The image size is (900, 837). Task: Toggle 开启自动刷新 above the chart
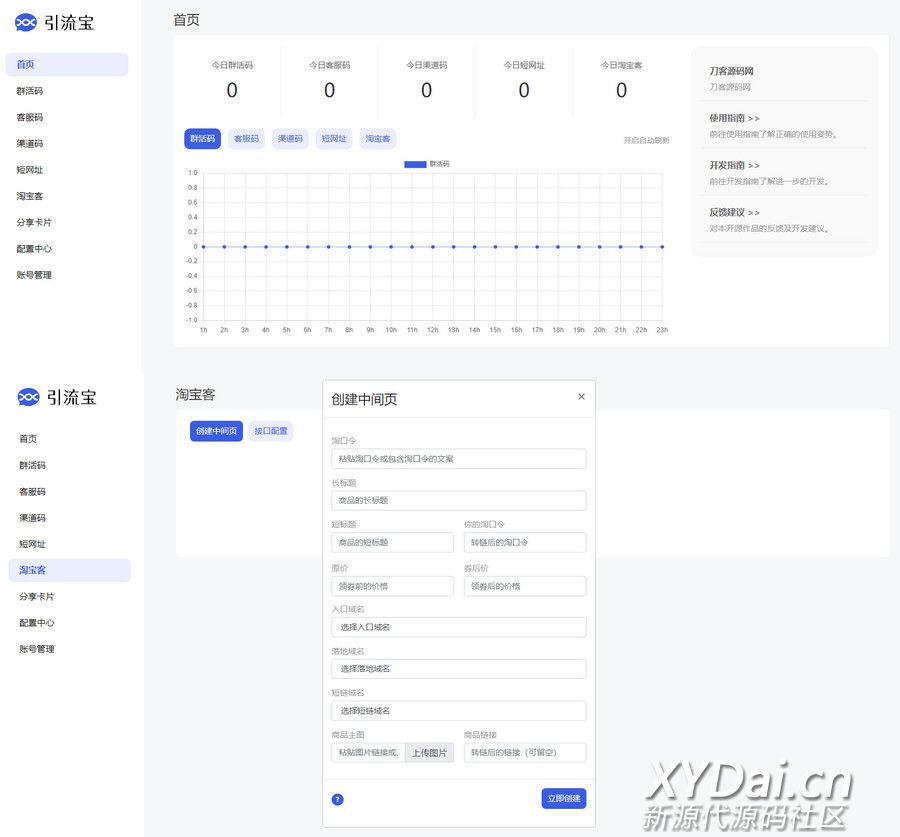click(646, 141)
